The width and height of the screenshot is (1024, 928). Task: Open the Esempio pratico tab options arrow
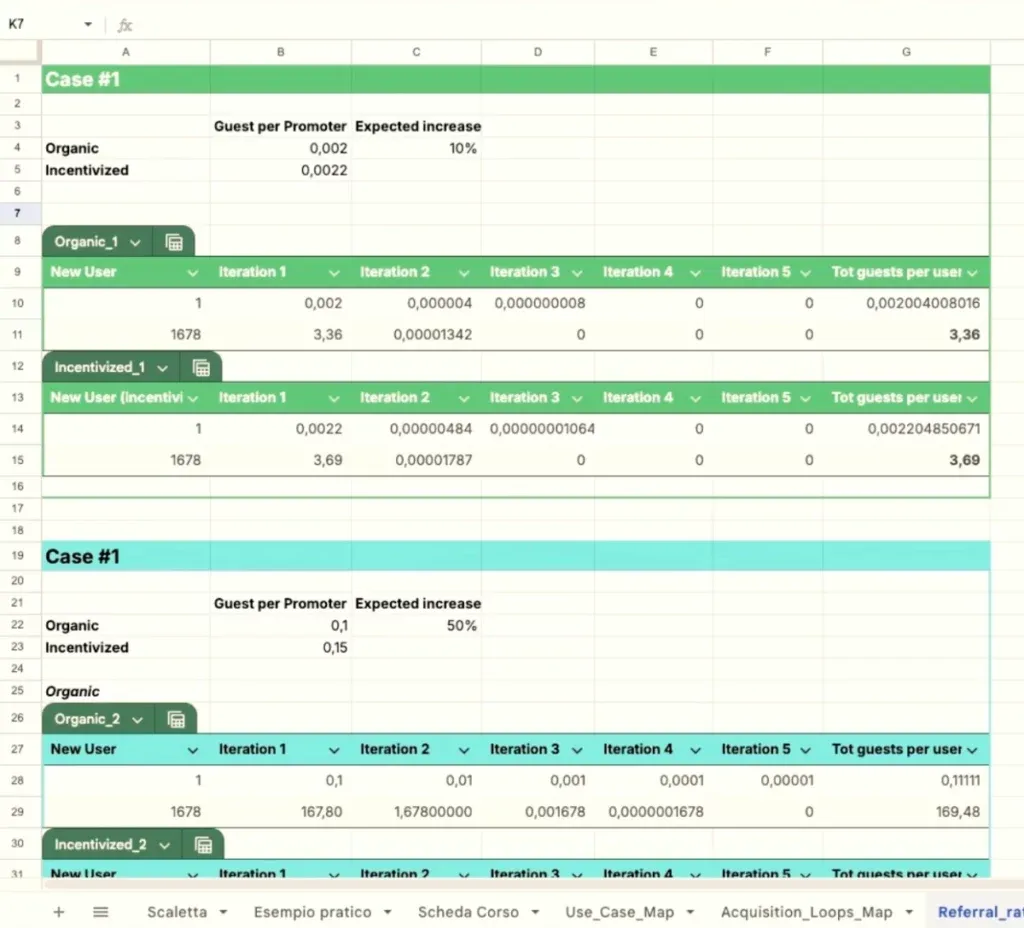click(387, 912)
